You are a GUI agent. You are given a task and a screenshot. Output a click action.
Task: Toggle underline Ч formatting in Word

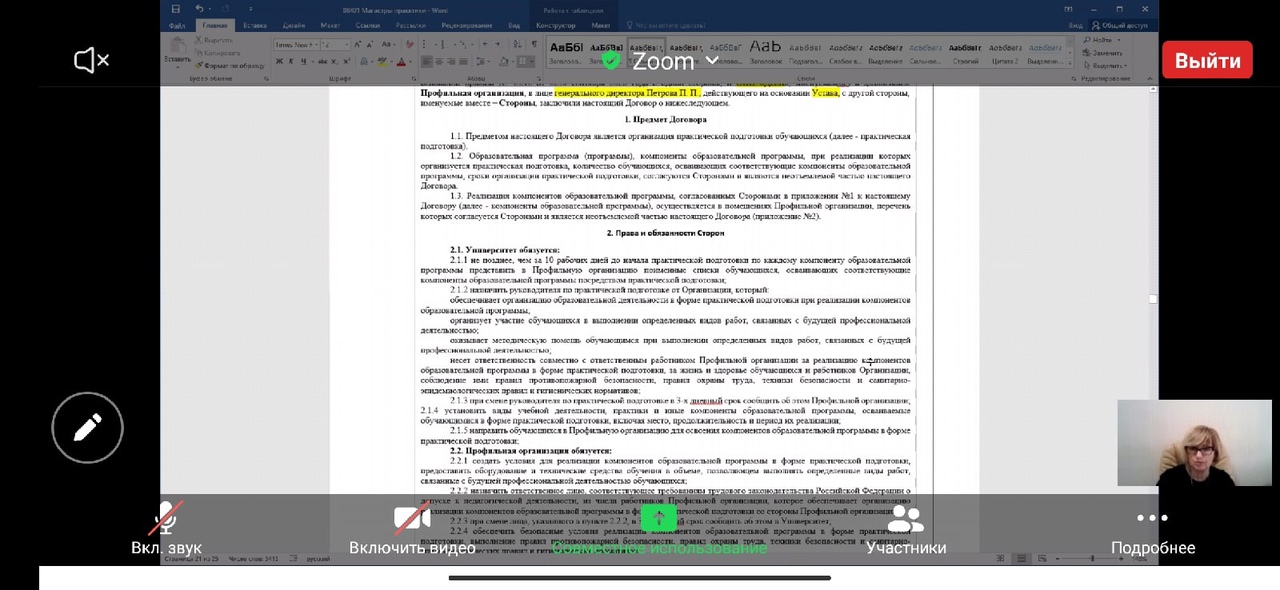pyautogui.click(x=303, y=62)
